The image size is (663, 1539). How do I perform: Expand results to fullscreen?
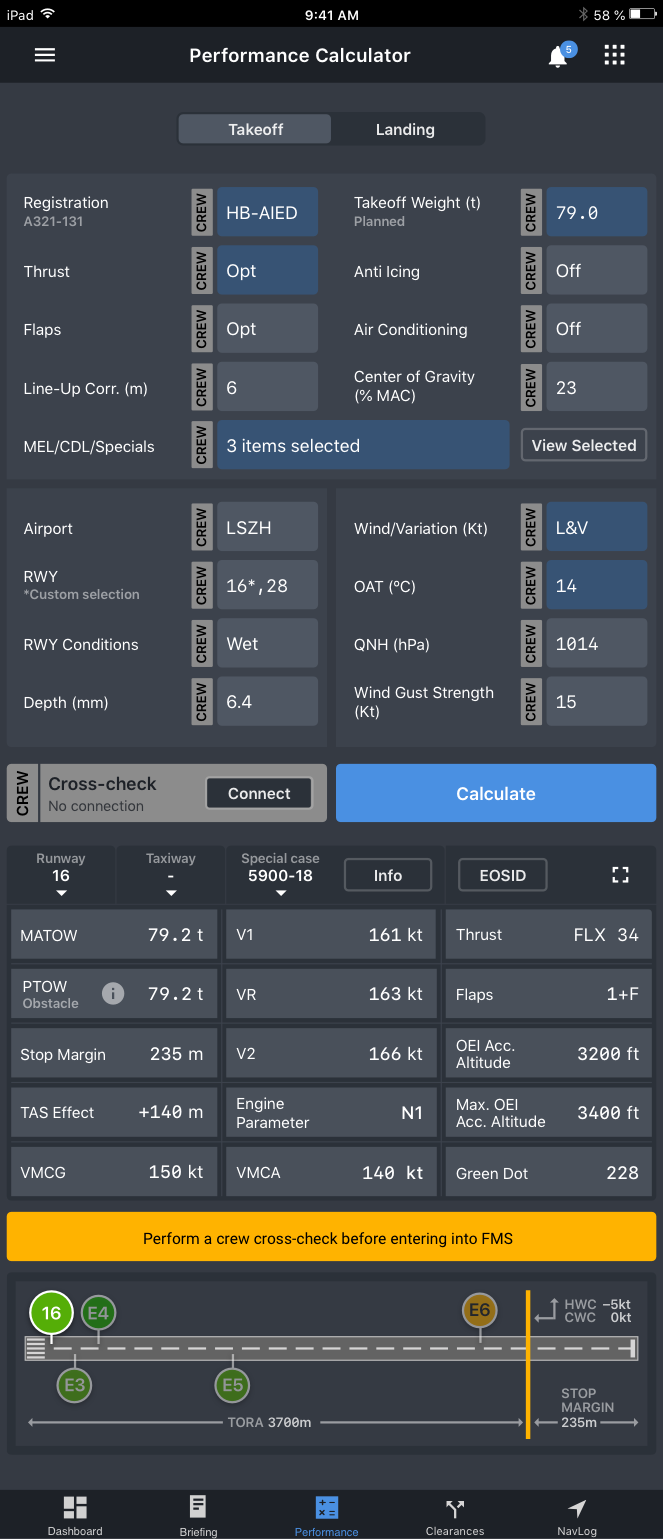[620, 875]
